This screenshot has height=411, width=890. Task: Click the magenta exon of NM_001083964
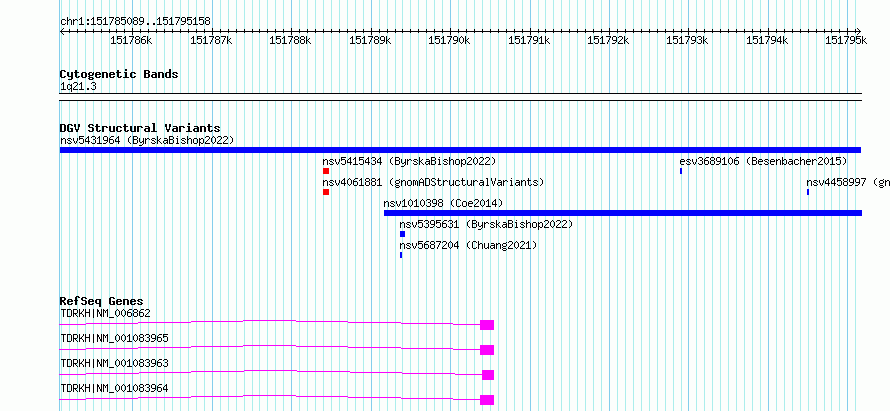[487, 400]
